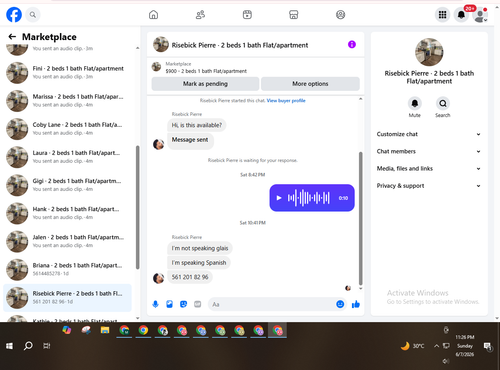Viewport: 500px width, 370px height.
Task: Record a voice clip with microphone icon
Action: (155, 304)
